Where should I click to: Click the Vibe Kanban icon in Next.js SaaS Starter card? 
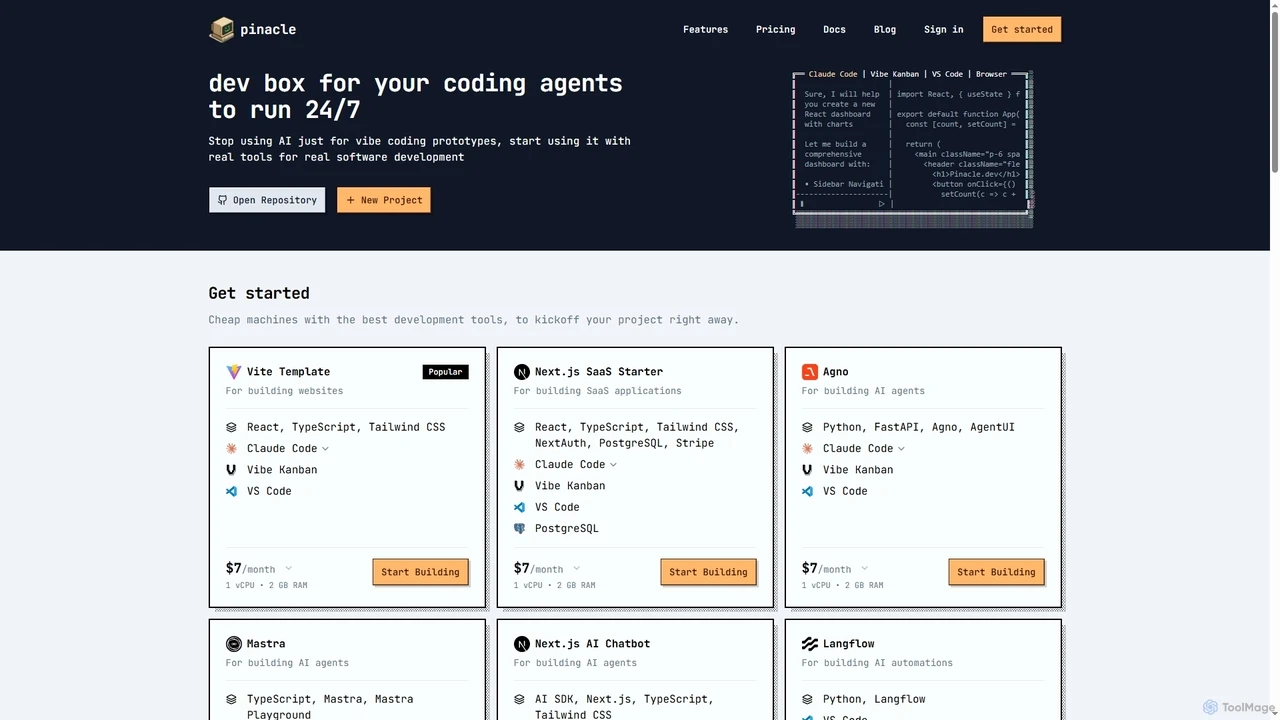[519, 486]
